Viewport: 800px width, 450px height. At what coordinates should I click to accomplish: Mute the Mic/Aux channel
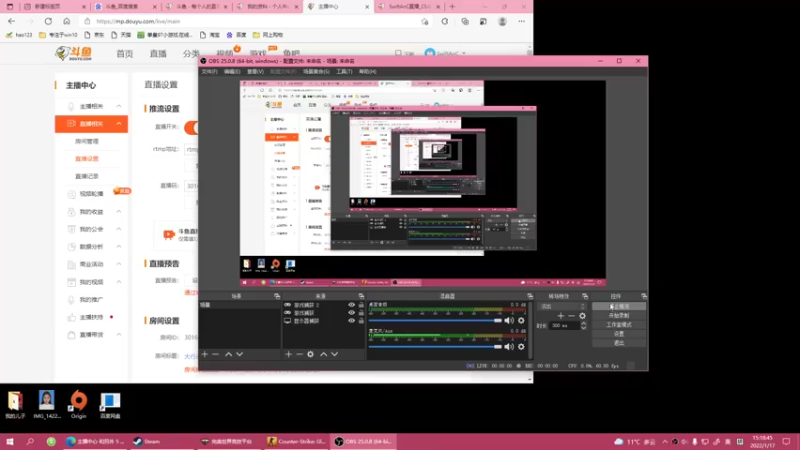point(509,346)
